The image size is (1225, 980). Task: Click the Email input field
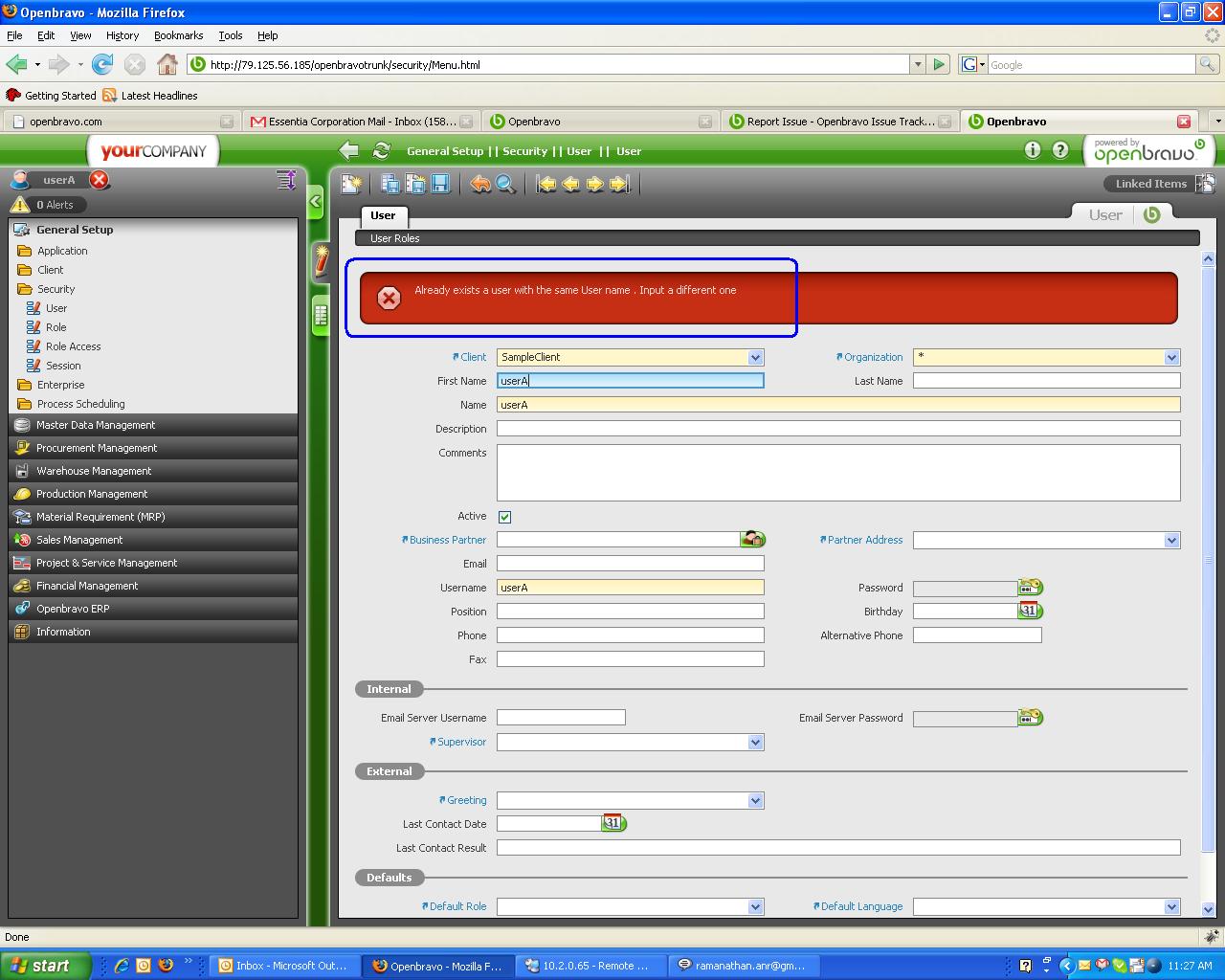(631, 564)
